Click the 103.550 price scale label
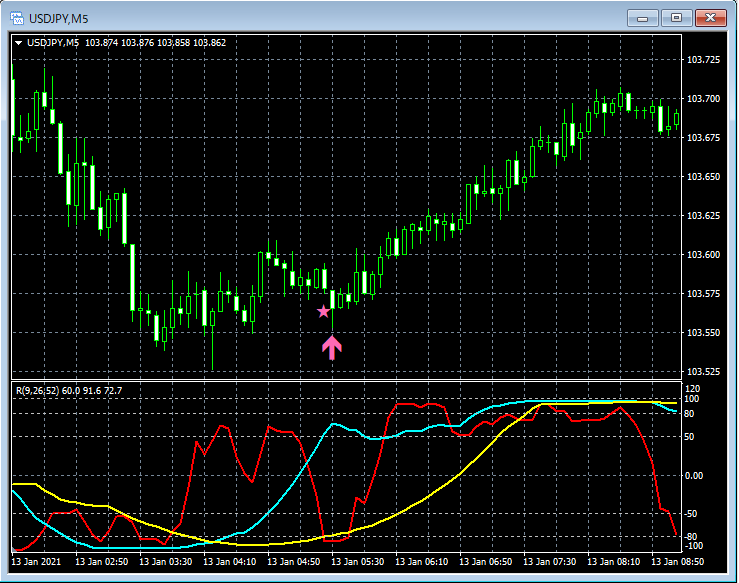Screen dimensions: 739x583 [704, 332]
